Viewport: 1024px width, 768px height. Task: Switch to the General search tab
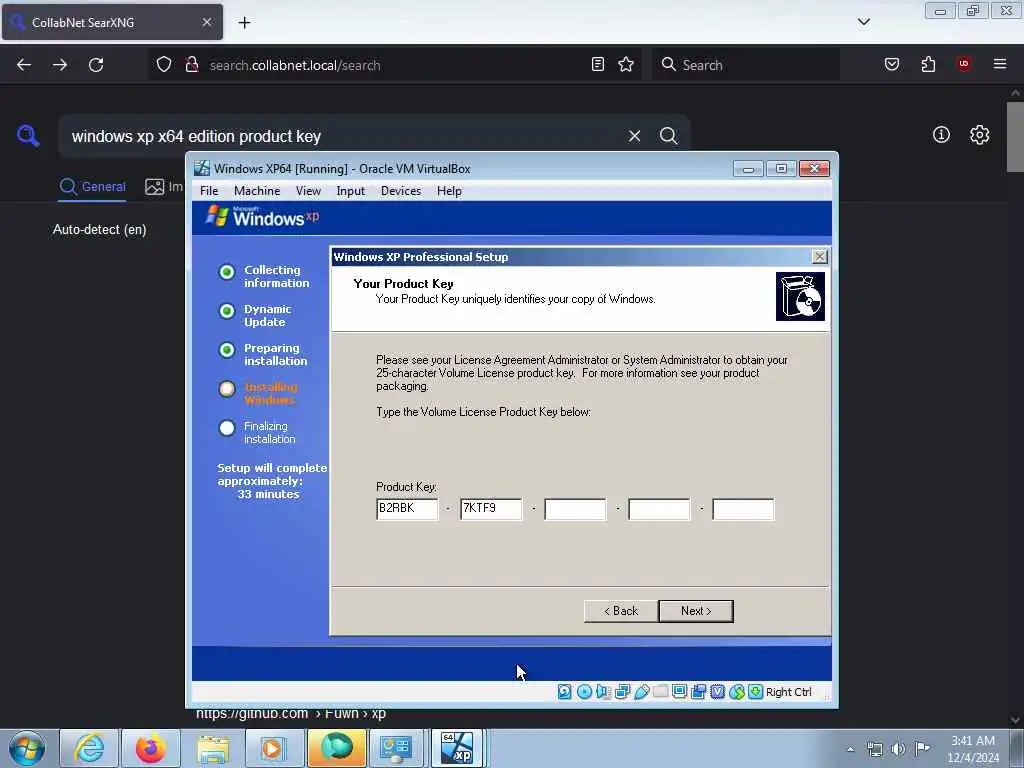tap(92, 187)
